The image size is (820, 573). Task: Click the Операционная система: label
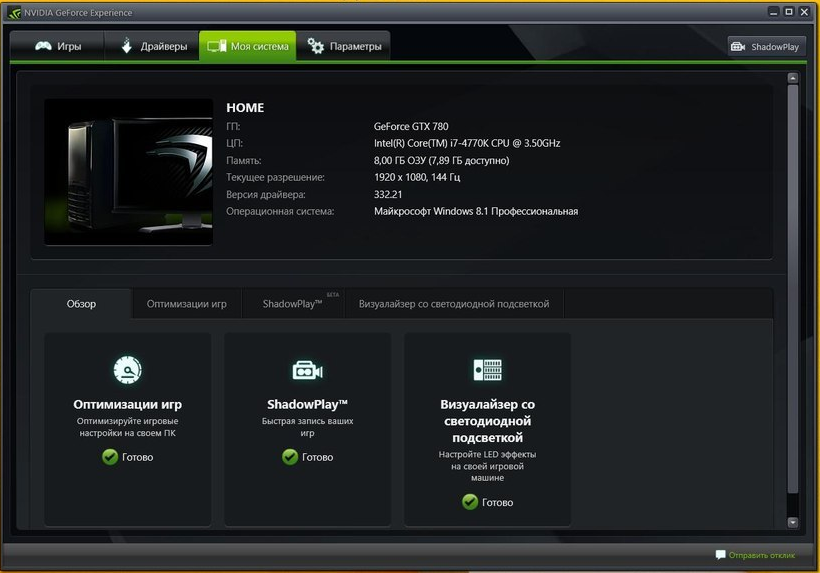click(280, 211)
